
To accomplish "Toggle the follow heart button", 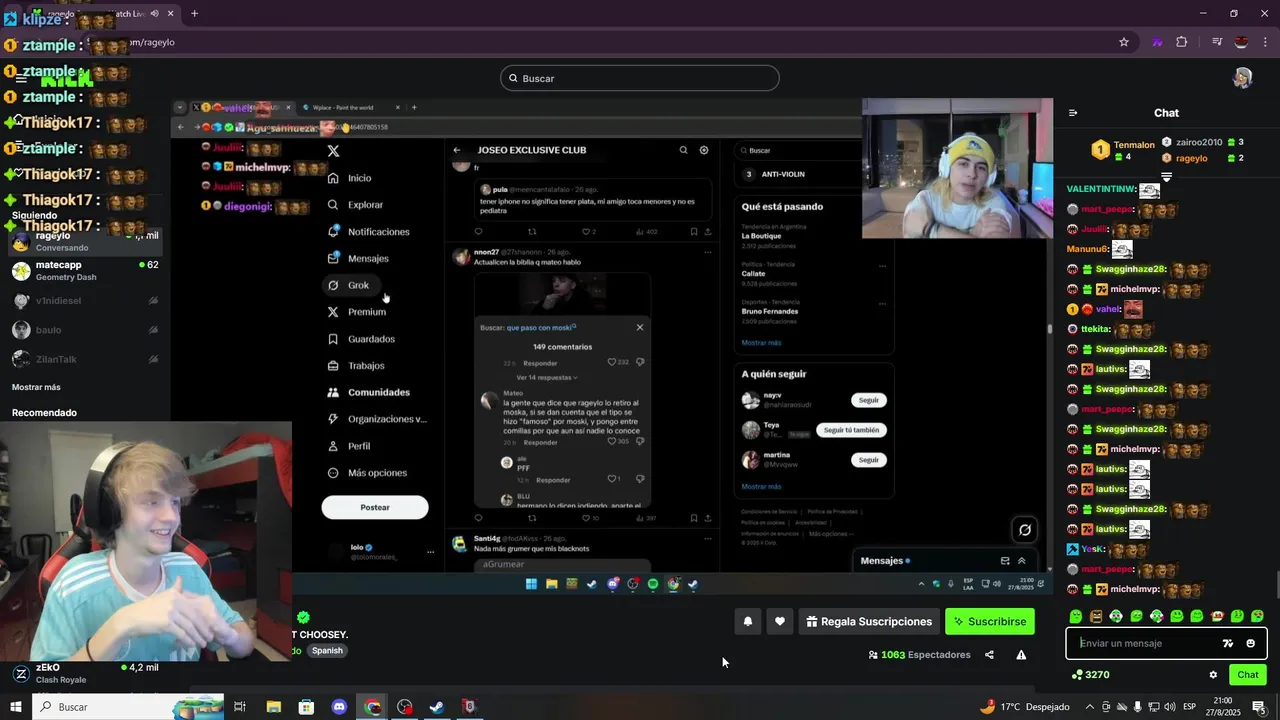I will (x=780, y=621).
